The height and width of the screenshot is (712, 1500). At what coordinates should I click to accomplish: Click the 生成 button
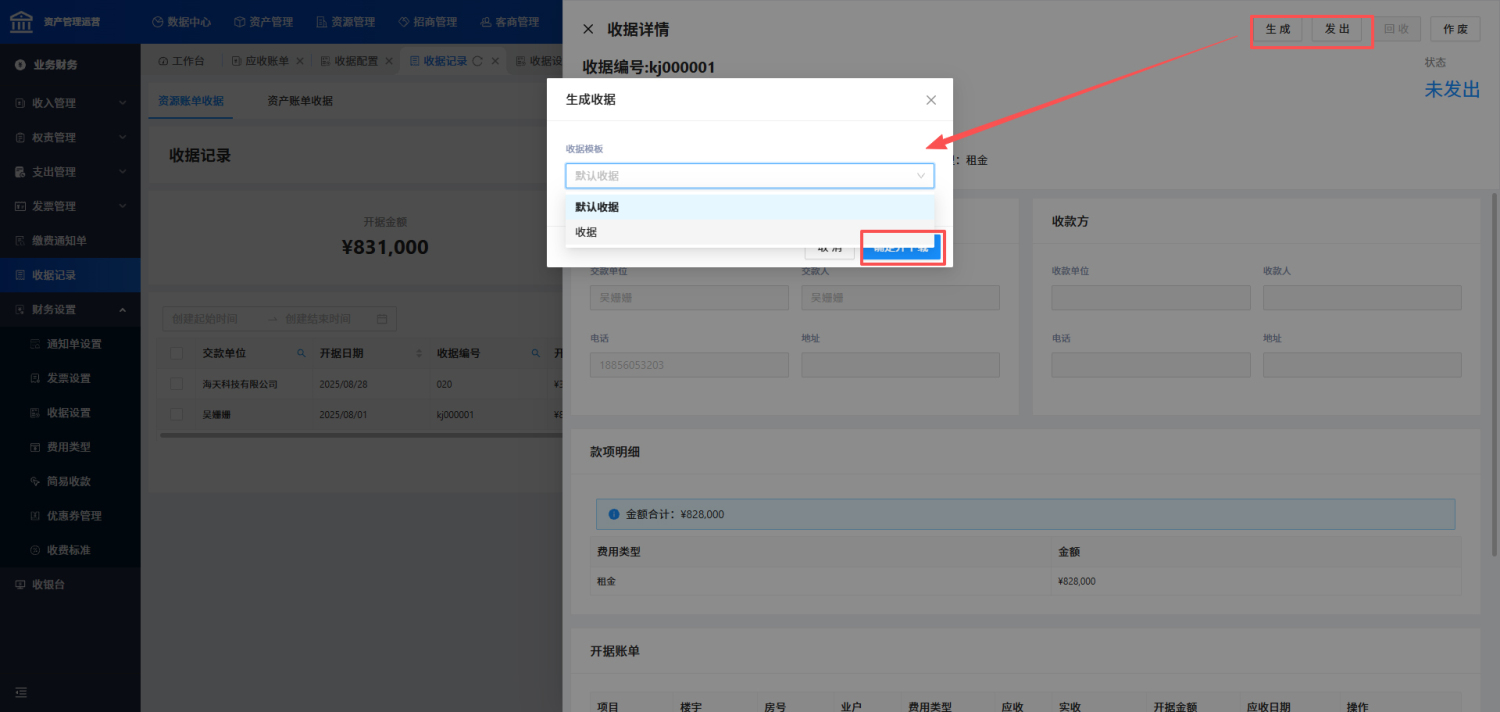point(1278,29)
